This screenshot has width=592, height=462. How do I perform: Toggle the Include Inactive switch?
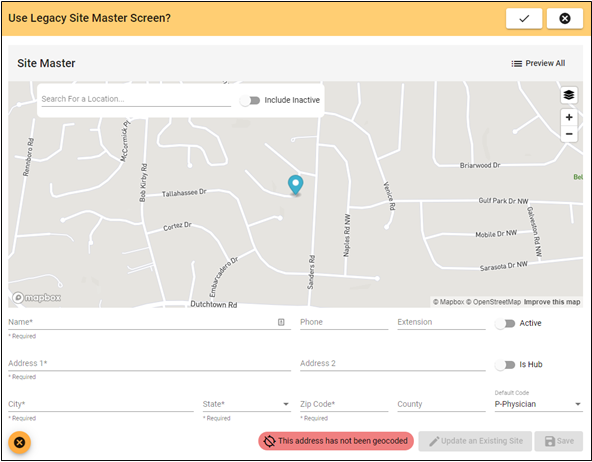point(250,100)
